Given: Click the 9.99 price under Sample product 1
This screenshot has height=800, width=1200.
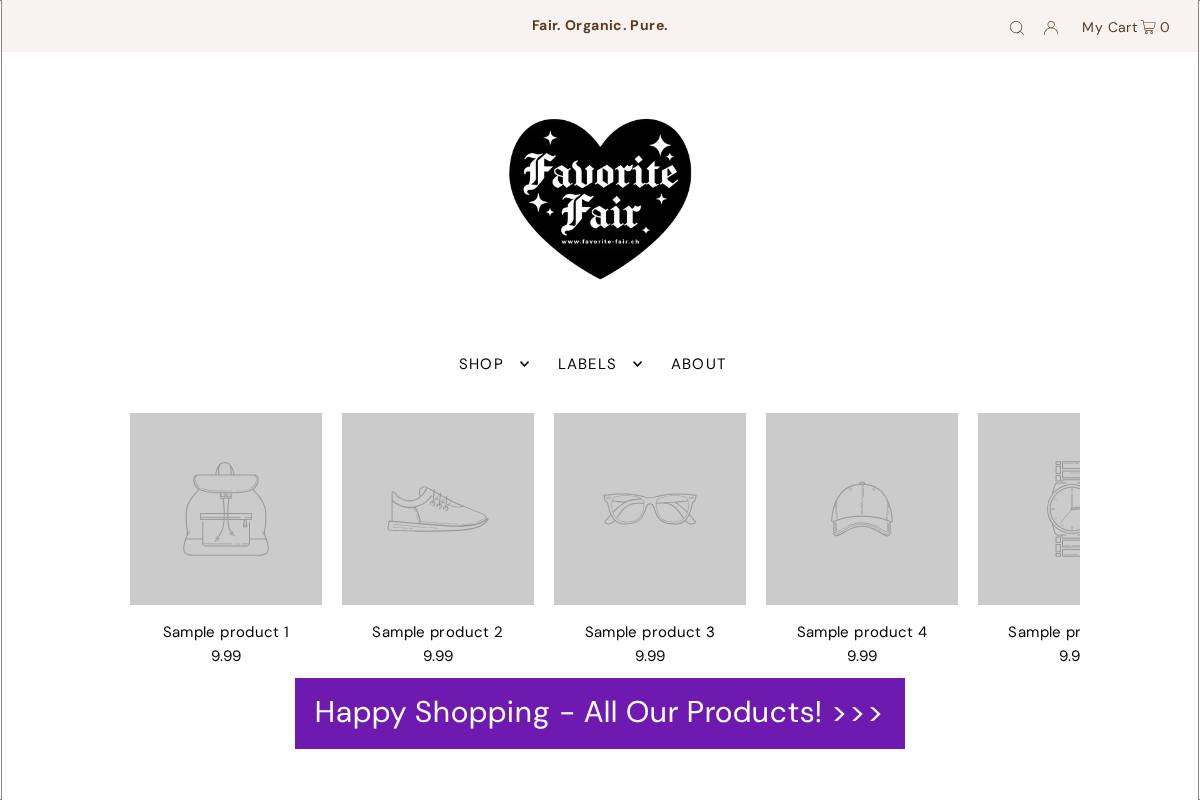Looking at the screenshot, I should (x=226, y=656).
